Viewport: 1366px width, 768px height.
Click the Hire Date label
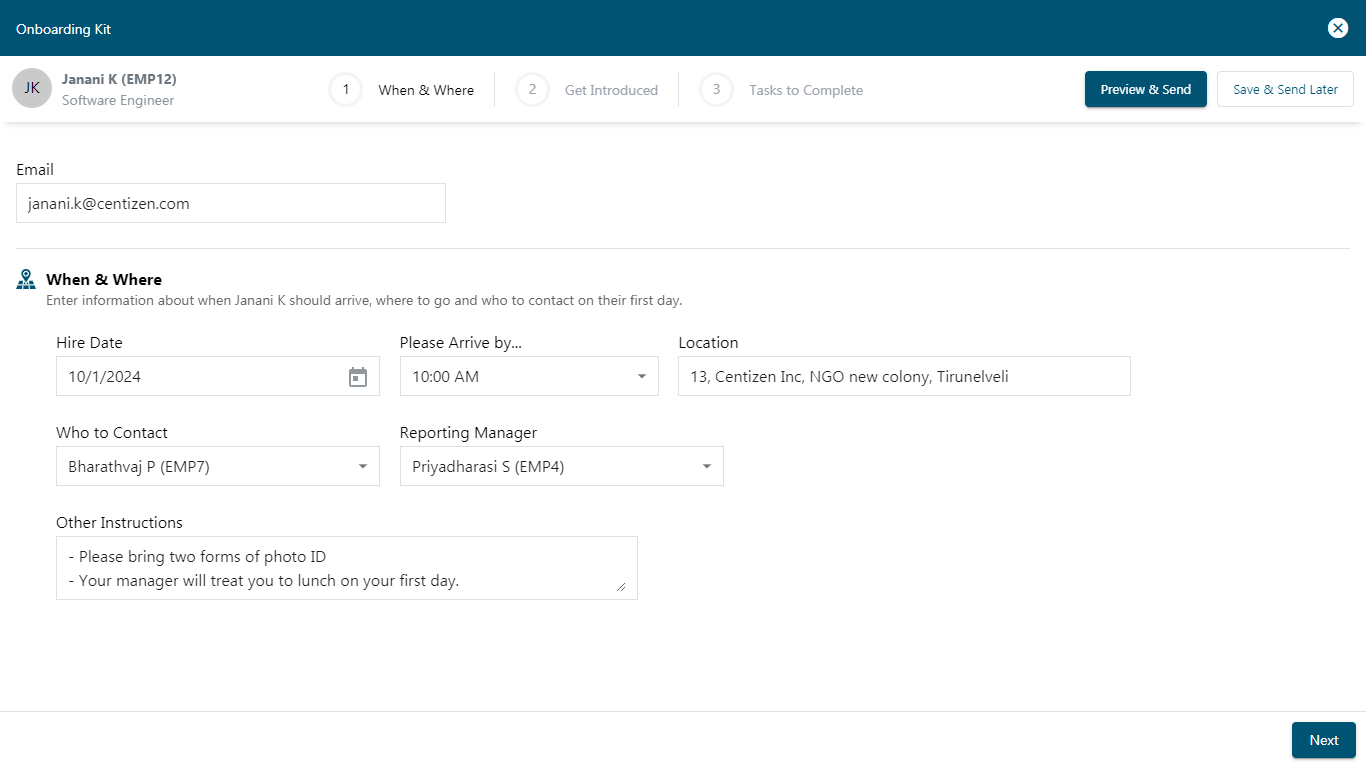[89, 343]
